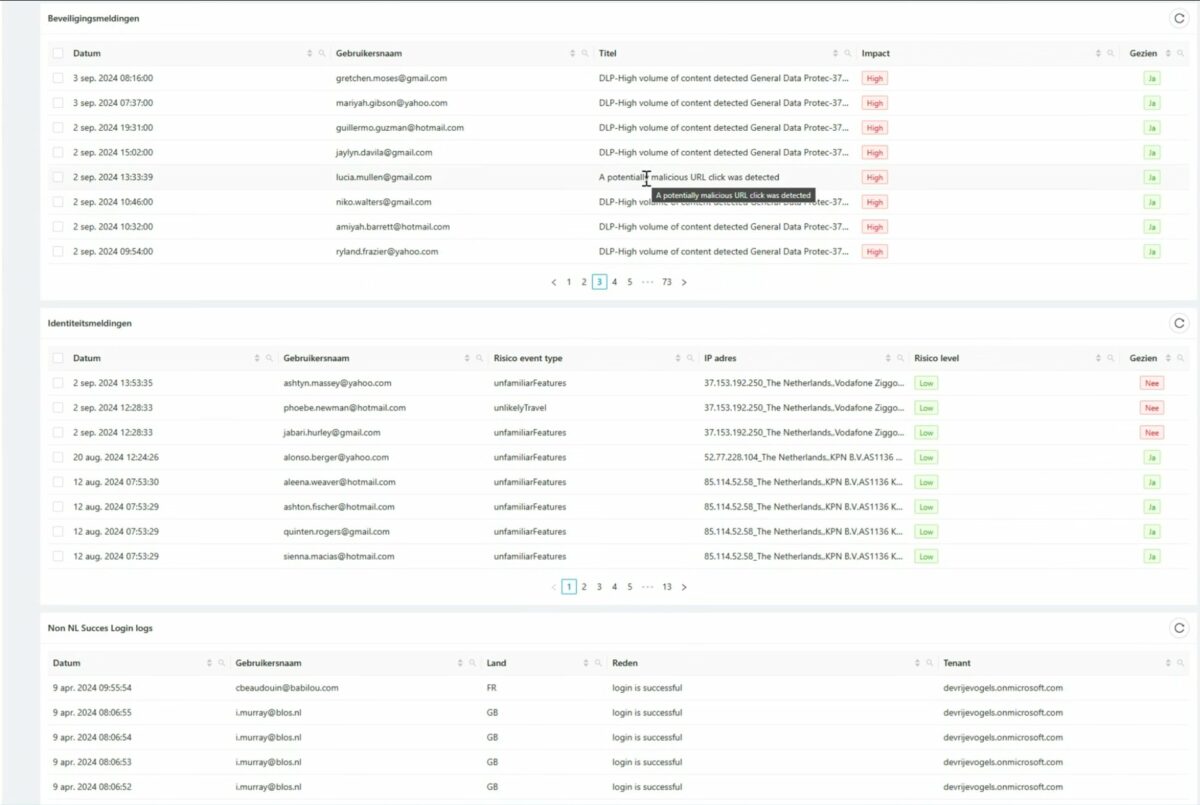Click niko.walters@gmail.com username cell
The height and width of the screenshot is (805, 1200).
coord(384,202)
